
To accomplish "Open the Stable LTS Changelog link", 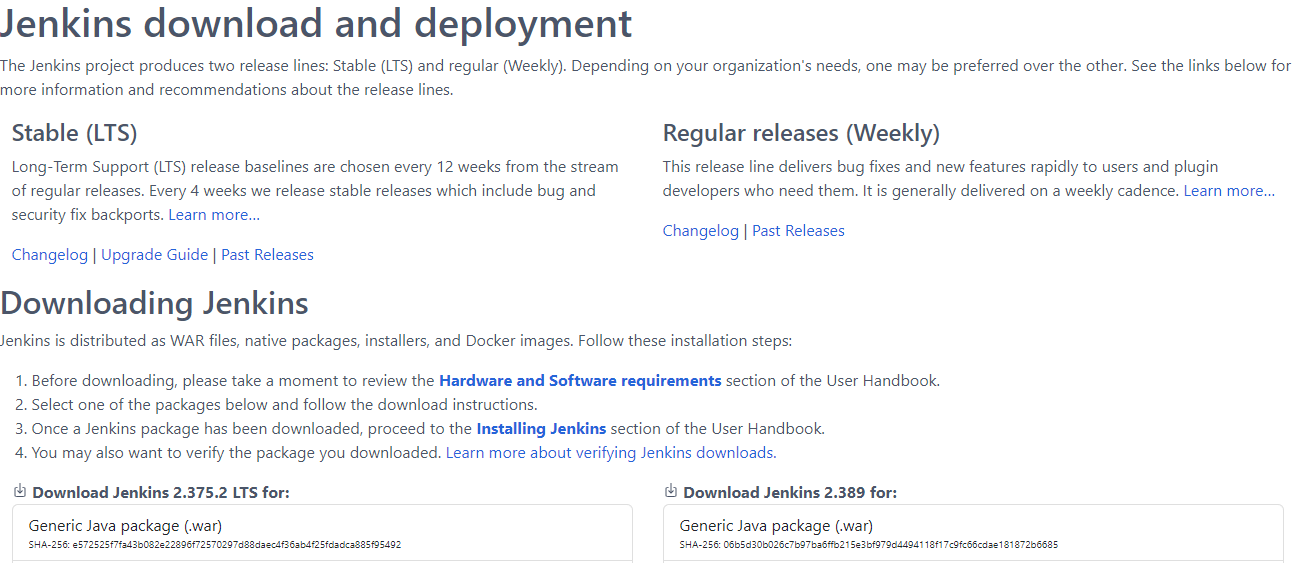I will (x=50, y=255).
